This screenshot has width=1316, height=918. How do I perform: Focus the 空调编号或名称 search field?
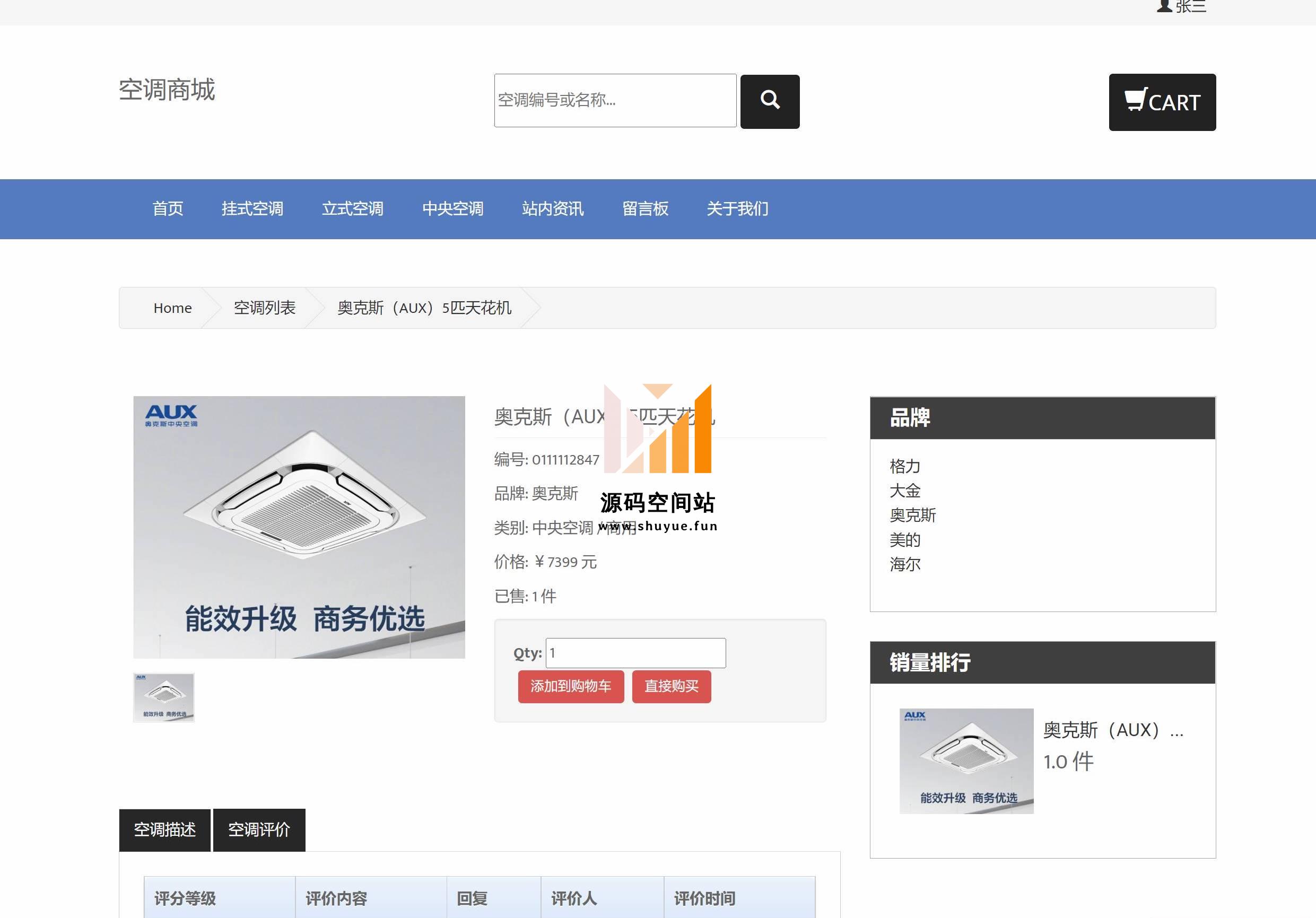(615, 100)
